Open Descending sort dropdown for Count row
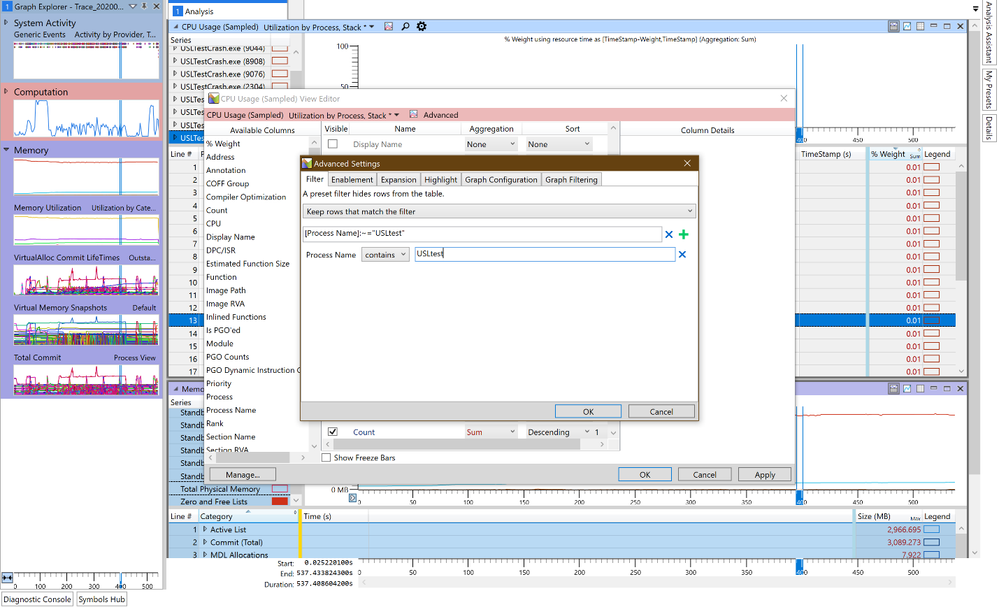The image size is (999, 608). coord(559,432)
